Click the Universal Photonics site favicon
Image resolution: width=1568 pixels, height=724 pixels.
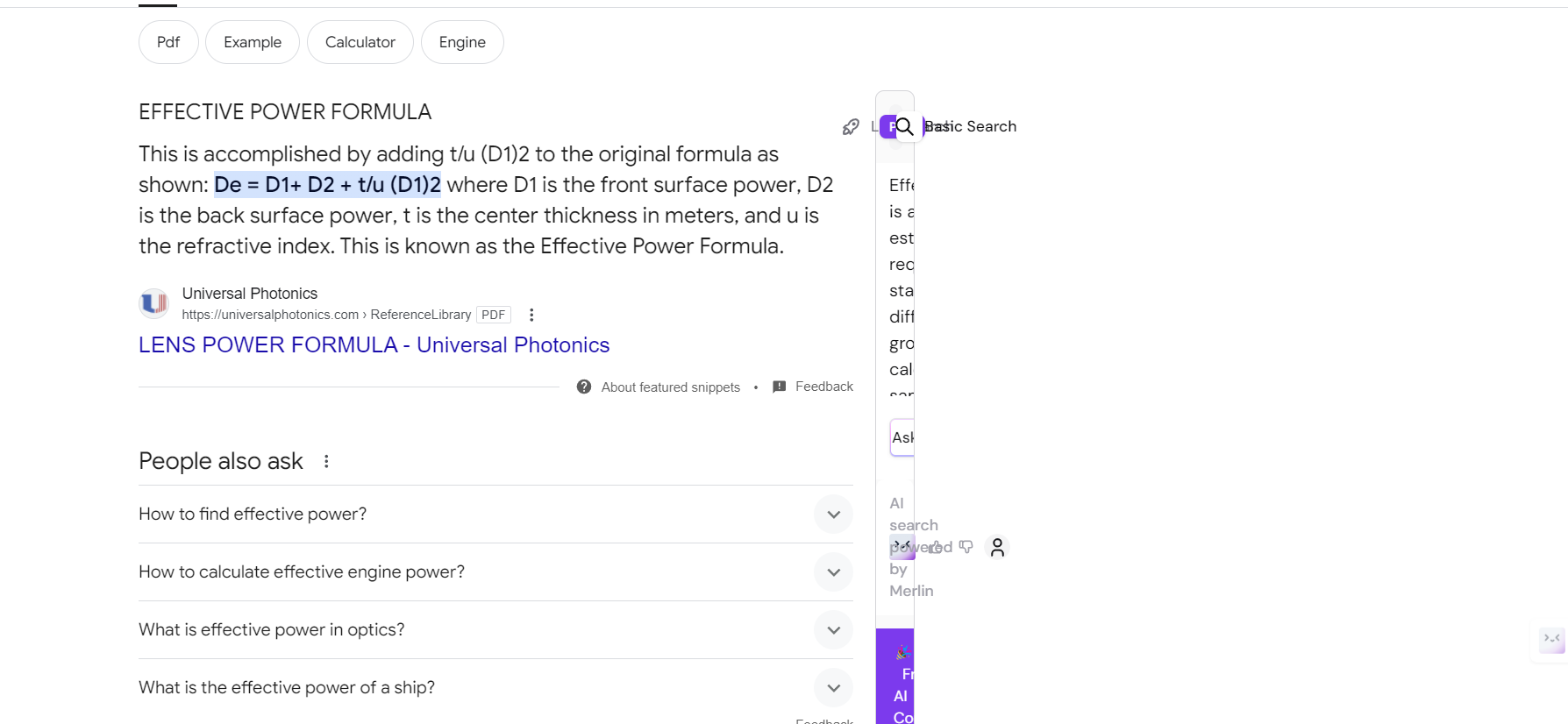pyautogui.click(x=154, y=303)
